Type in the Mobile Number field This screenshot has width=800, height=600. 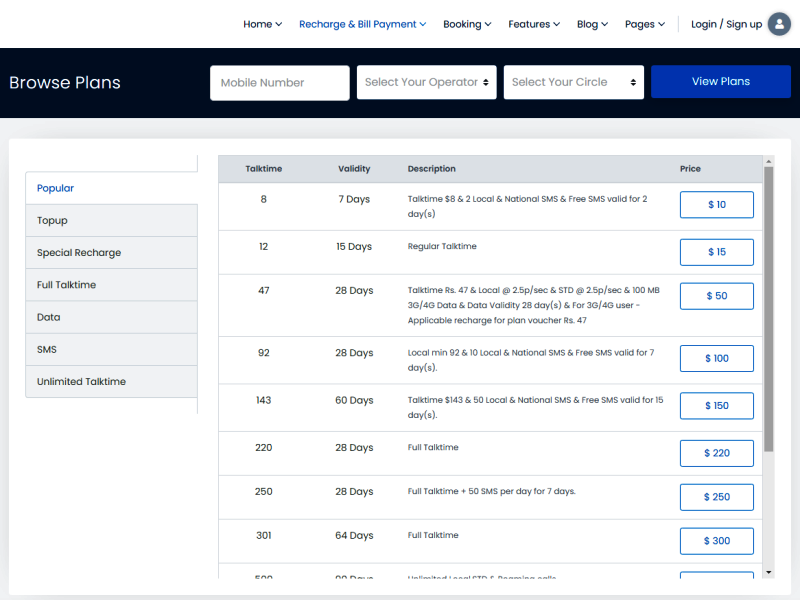[x=279, y=83]
